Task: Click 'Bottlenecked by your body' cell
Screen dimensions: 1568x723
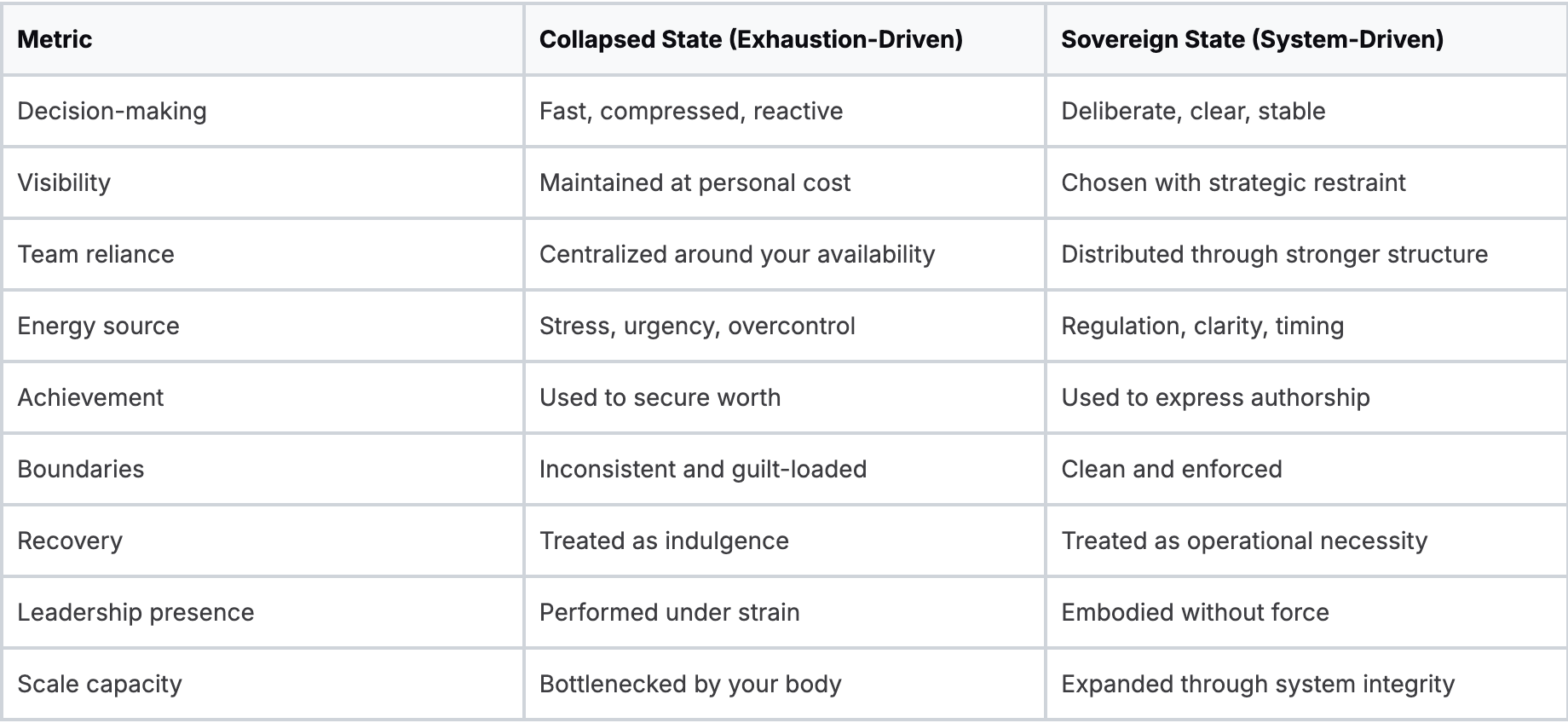Action: pos(690,684)
